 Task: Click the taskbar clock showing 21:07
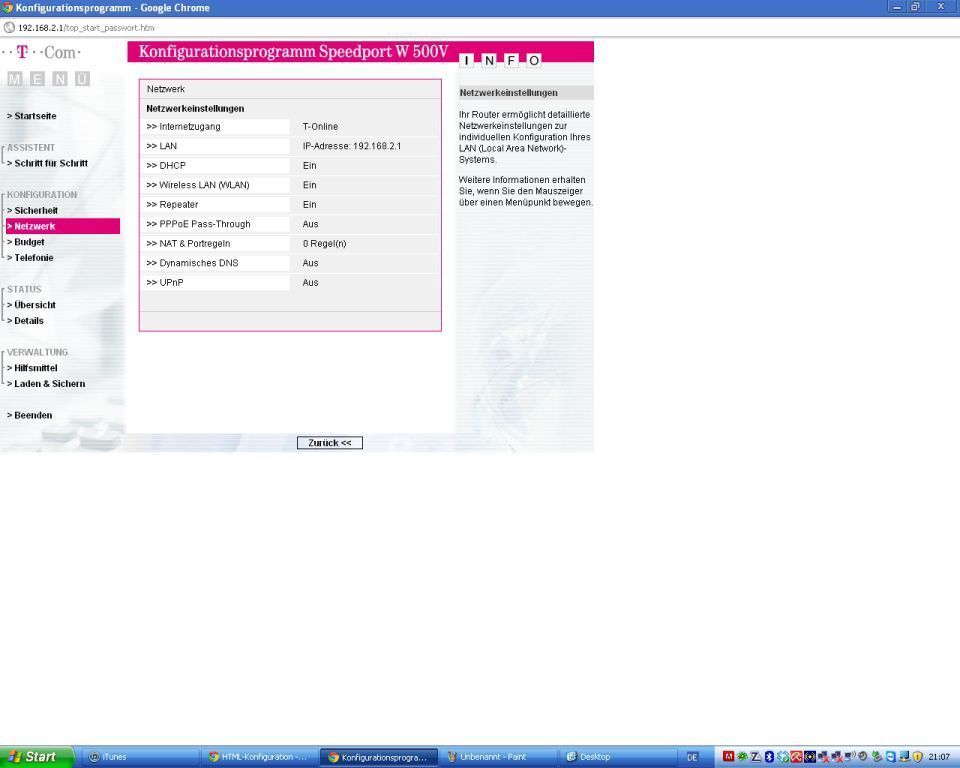pyautogui.click(x=939, y=757)
